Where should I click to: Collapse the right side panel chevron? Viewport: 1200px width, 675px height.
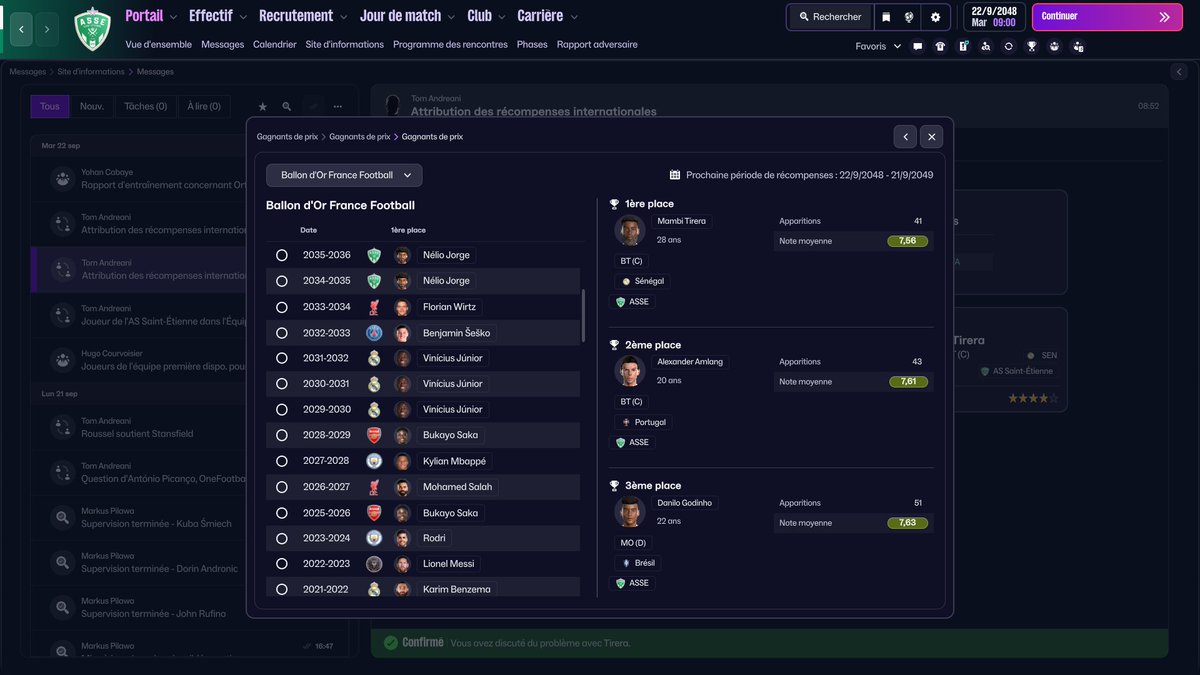click(x=1181, y=72)
